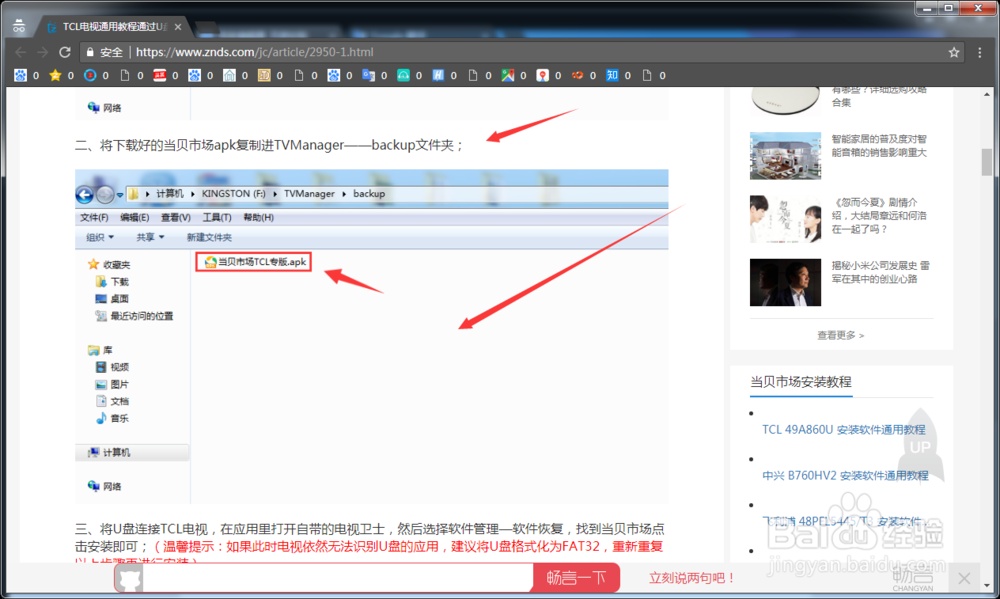Open TCL 49A860U 安装软件通用教程 link
This screenshot has width=1000, height=599.
point(843,429)
